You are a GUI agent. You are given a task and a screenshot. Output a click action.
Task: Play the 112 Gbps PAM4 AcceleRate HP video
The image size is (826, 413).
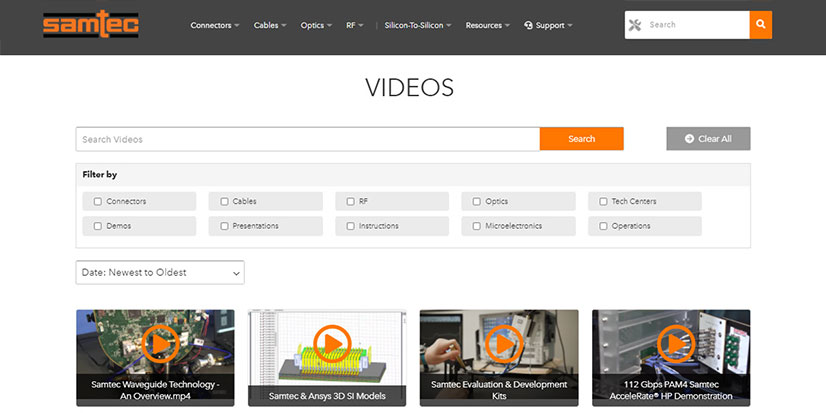[676, 343]
